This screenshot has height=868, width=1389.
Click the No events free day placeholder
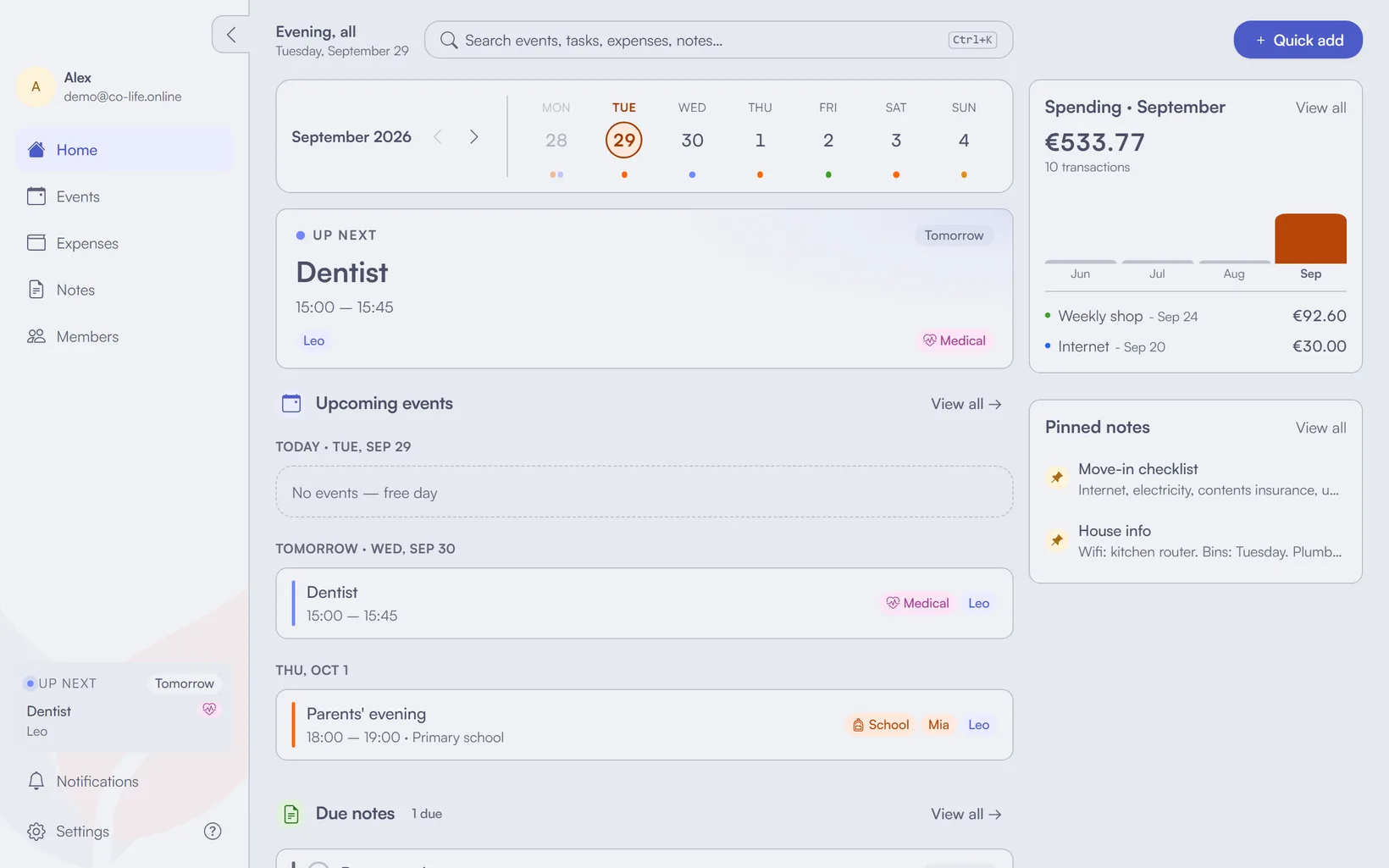644,492
